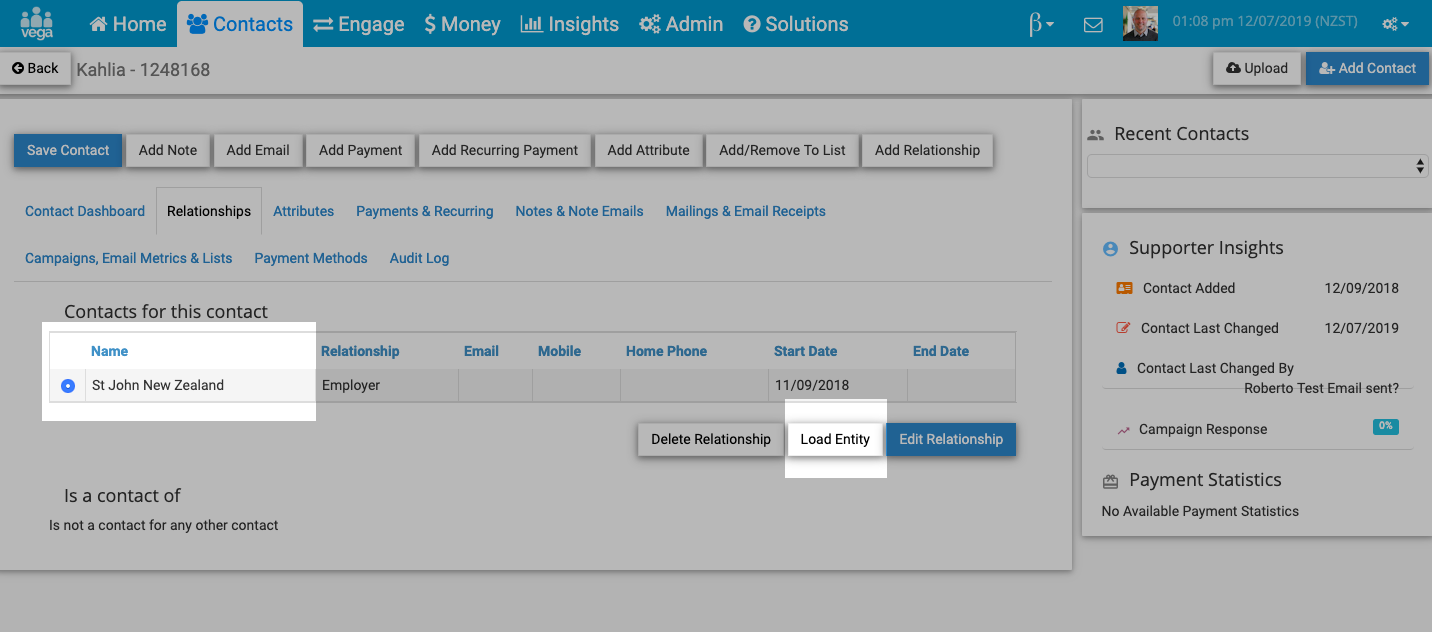Go back with Back button
The height and width of the screenshot is (632, 1432).
point(35,68)
